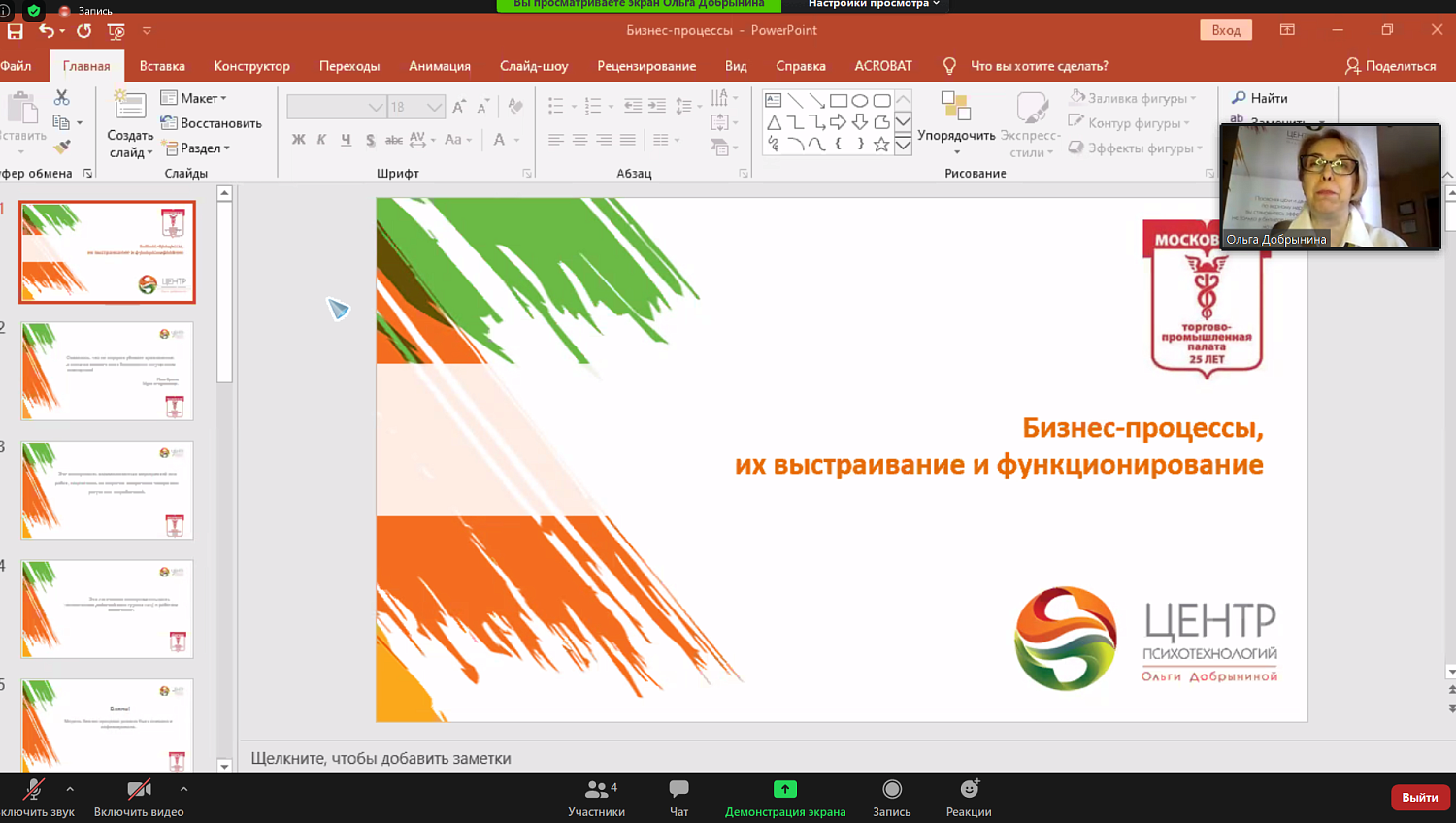
Task: Open the Шрифт dialog launcher
Action: (527, 174)
